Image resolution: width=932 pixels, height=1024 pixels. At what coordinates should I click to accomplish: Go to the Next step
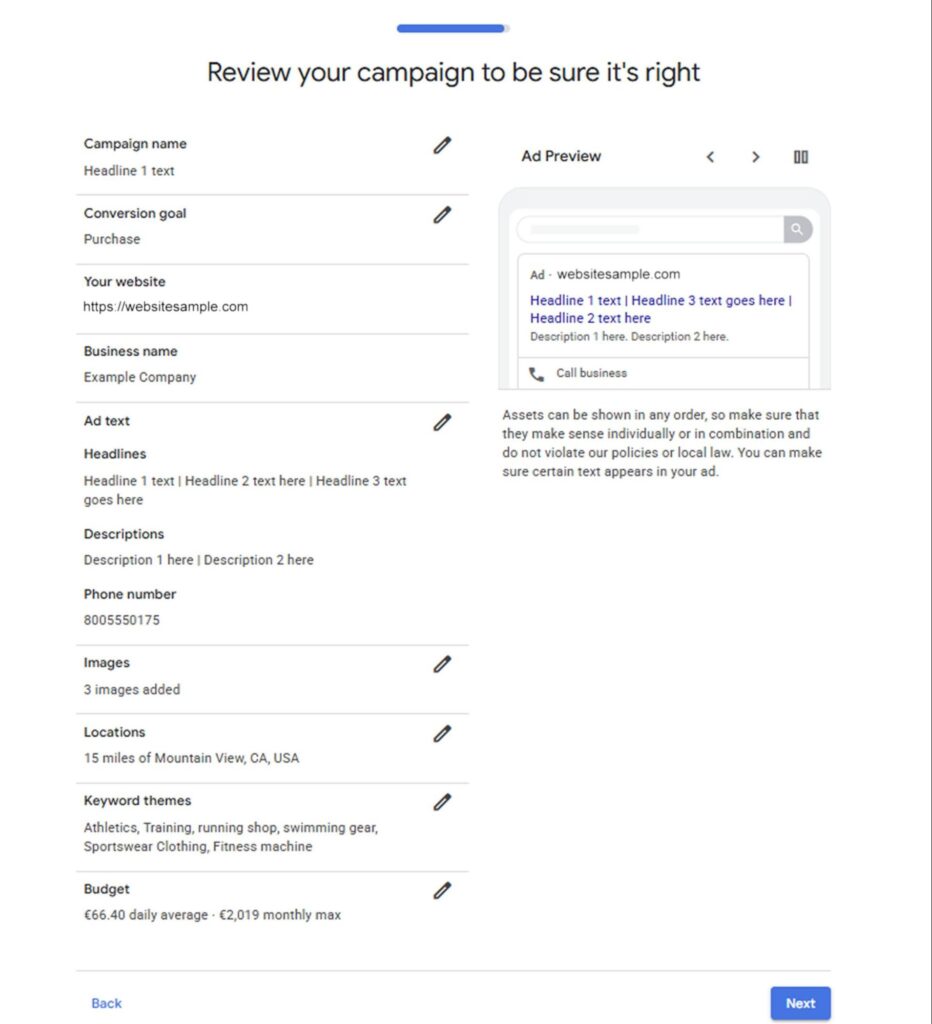click(800, 1003)
